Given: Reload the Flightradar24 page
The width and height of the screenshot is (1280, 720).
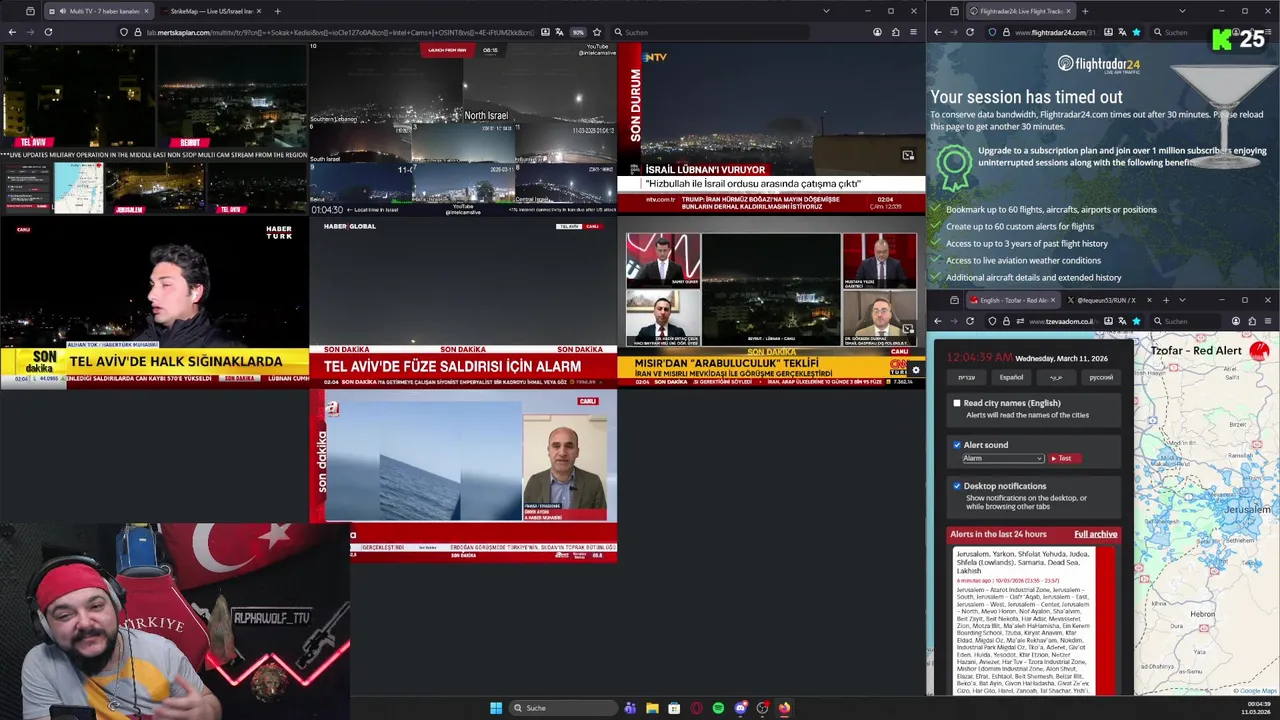Looking at the screenshot, I should pyautogui.click(x=969, y=32).
